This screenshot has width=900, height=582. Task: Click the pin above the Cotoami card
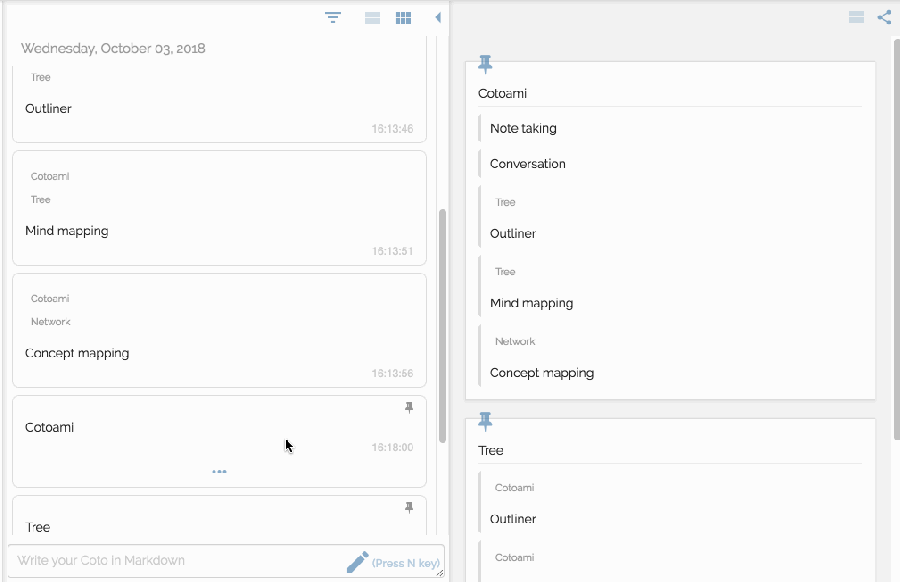click(x=485, y=65)
